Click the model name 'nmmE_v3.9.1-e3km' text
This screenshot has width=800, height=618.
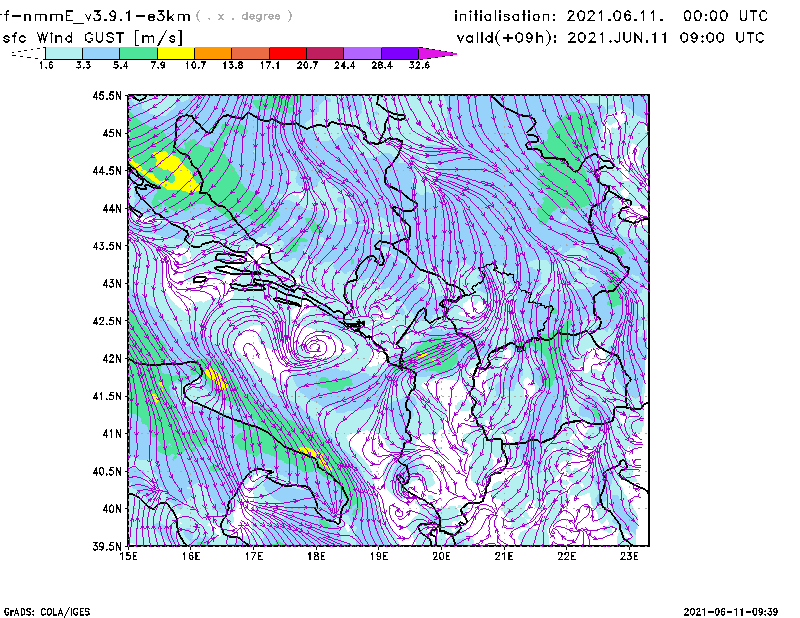pyautogui.click(x=107, y=16)
